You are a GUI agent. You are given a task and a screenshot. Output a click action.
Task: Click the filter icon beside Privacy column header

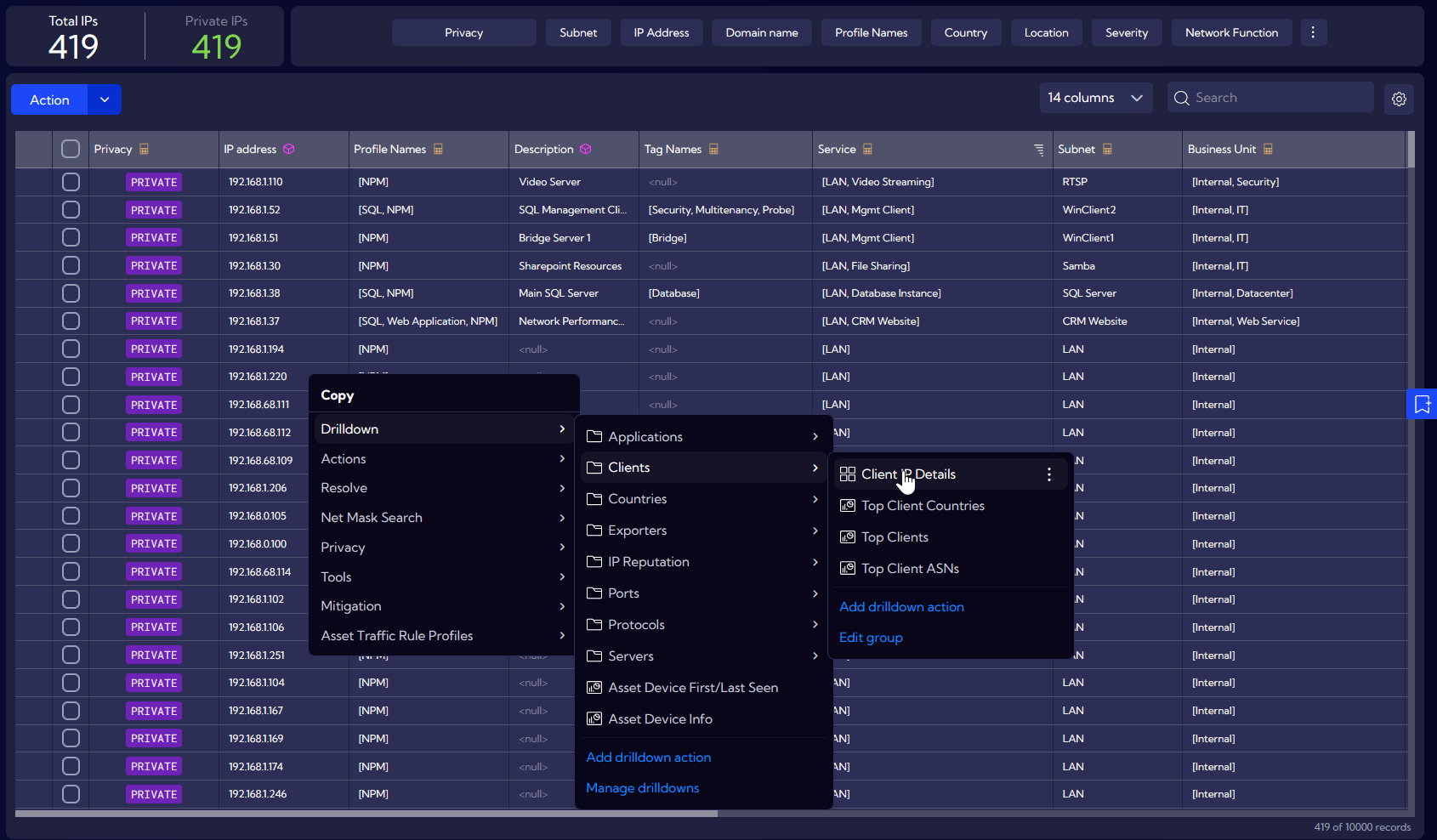145,150
